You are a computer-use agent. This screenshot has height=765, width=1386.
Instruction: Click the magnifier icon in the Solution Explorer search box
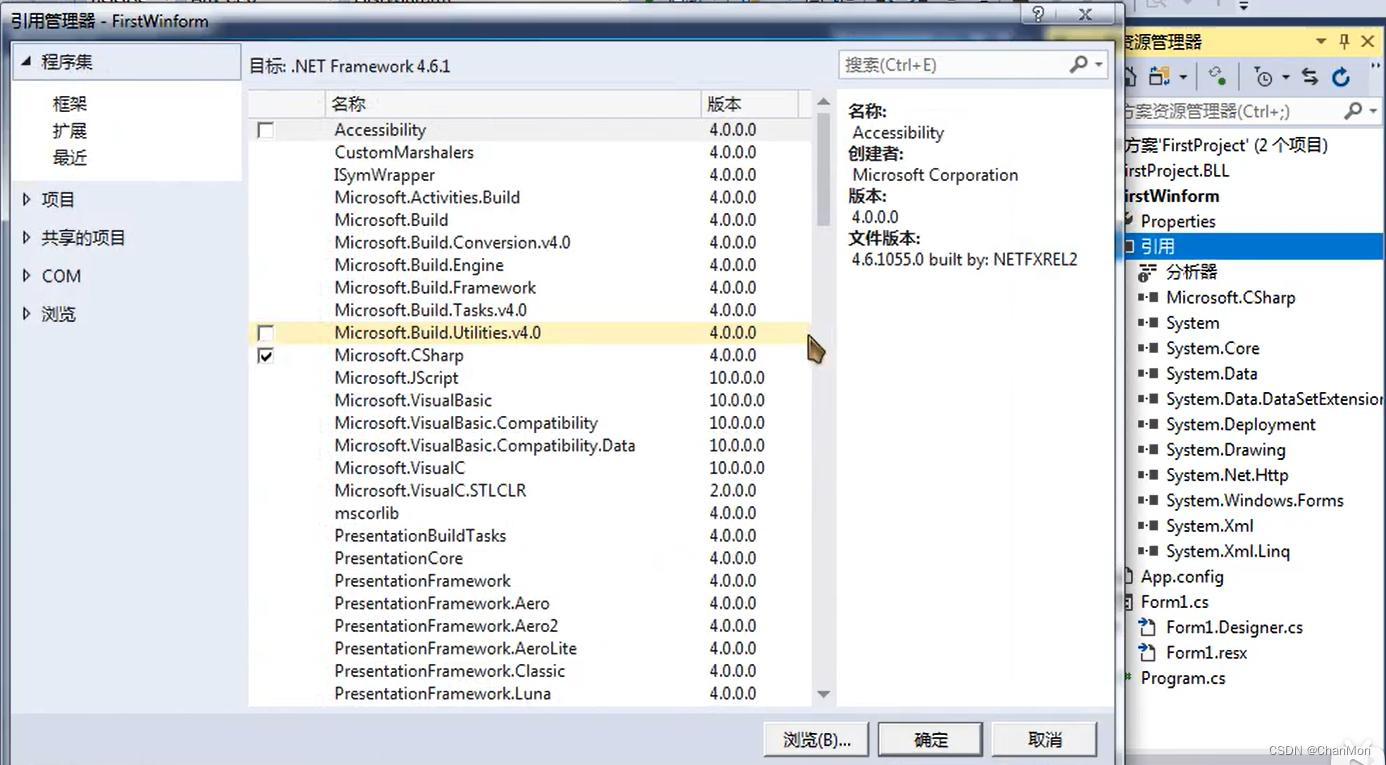tap(1353, 110)
